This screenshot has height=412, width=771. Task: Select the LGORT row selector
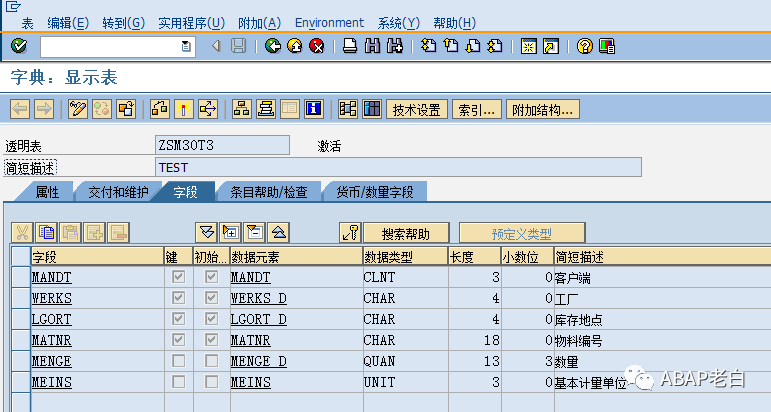point(21,319)
